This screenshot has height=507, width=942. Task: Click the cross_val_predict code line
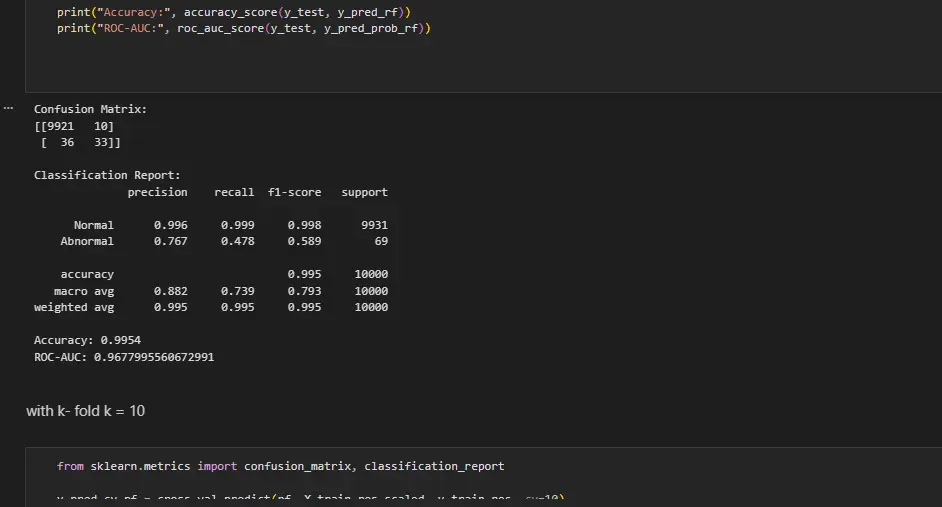pos(311,499)
